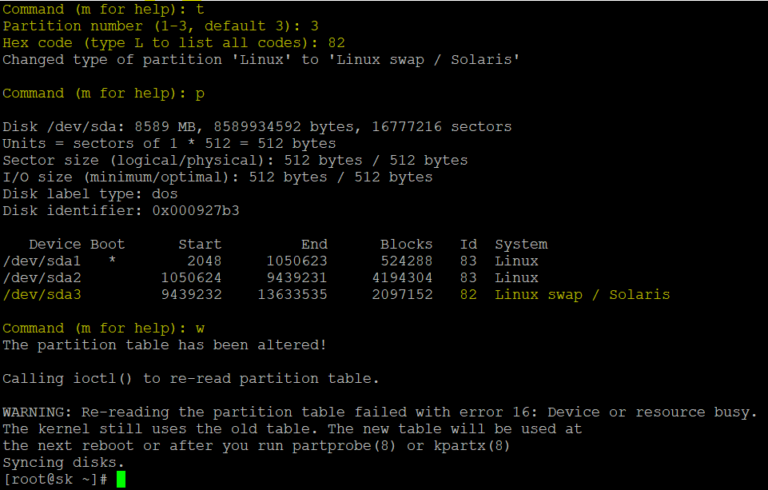Click the 'partprobe(8)' text
The height and width of the screenshot is (490, 768).
point(343,446)
